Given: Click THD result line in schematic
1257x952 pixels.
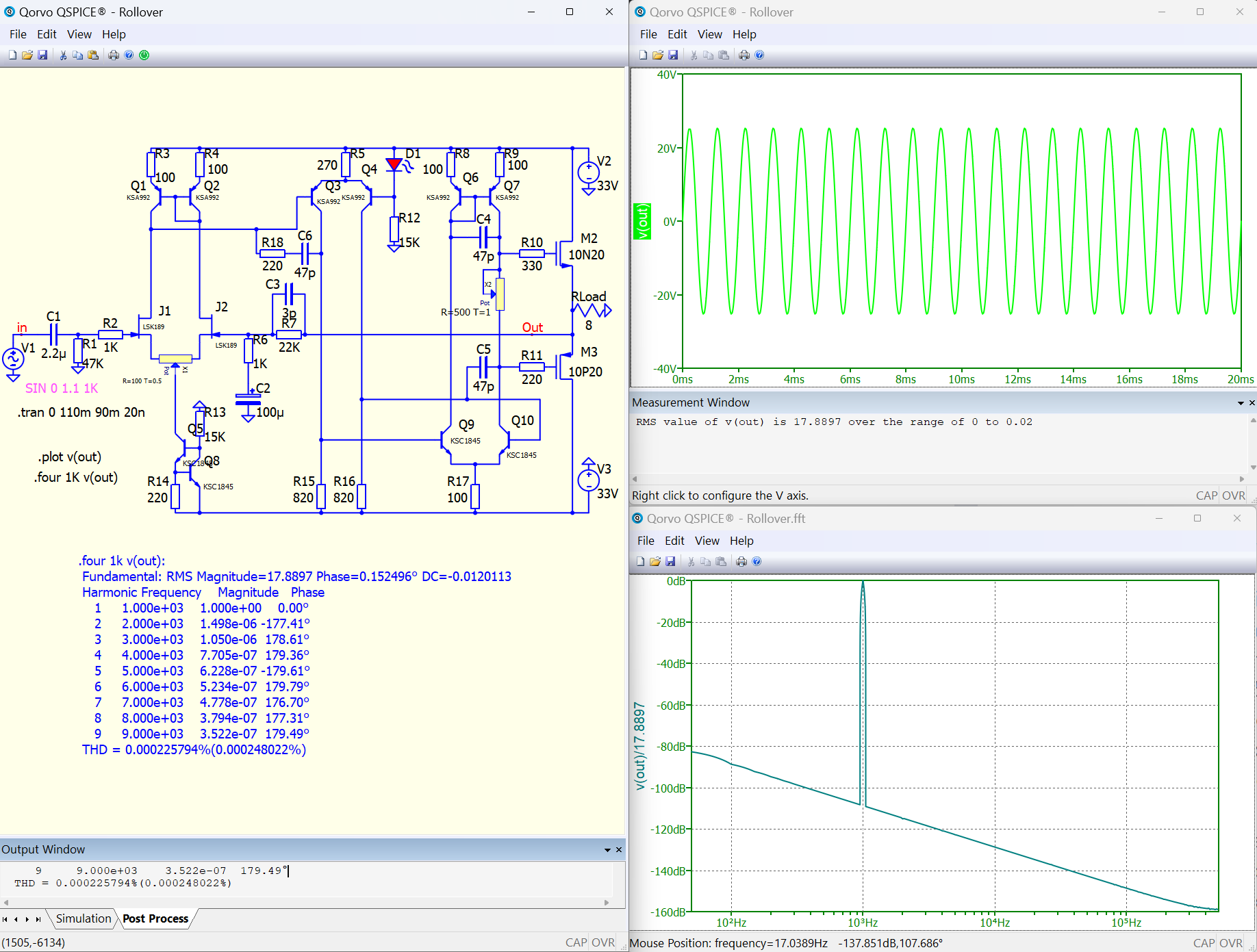Looking at the screenshot, I should tap(194, 750).
